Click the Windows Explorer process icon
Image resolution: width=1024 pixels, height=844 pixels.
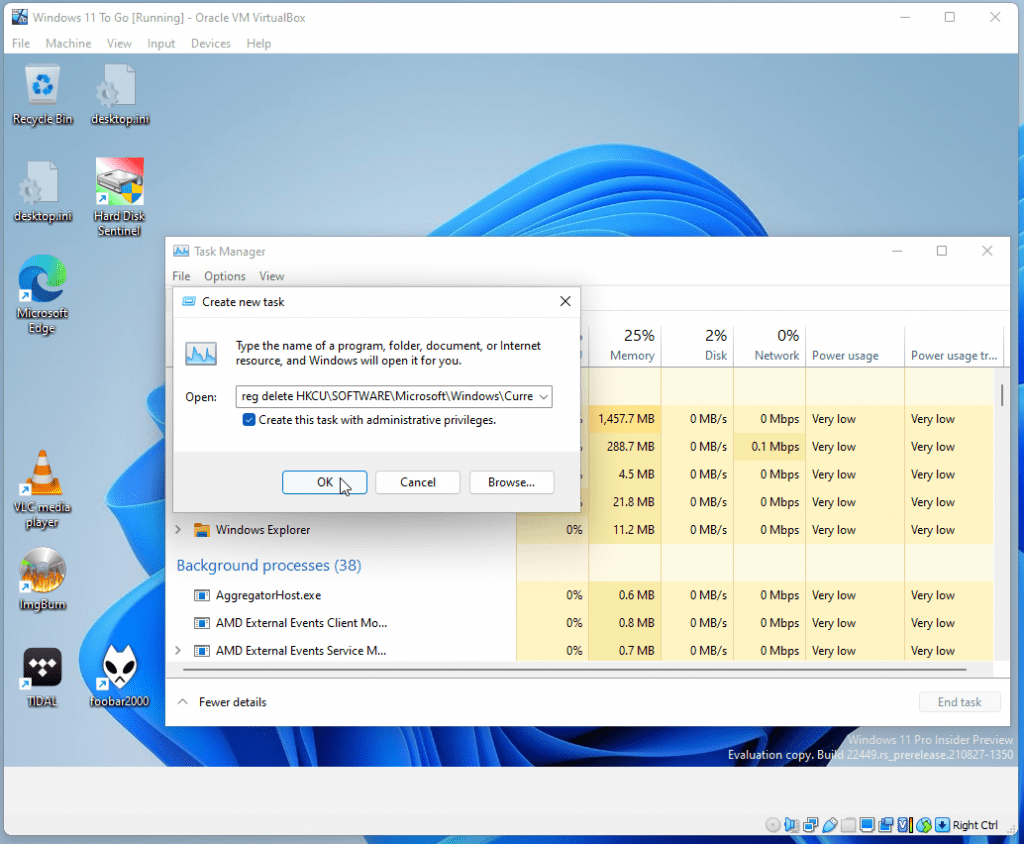click(201, 530)
